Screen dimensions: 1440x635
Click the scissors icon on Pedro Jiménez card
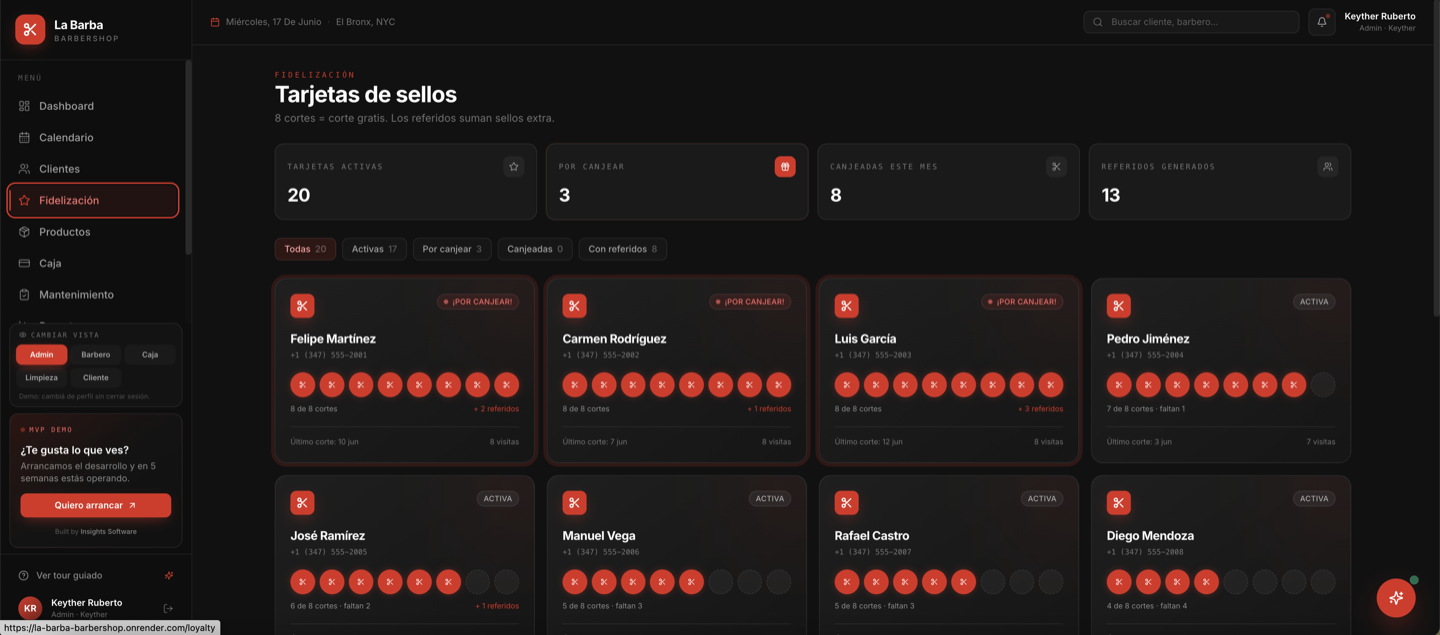pyautogui.click(x=1118, y=306)
